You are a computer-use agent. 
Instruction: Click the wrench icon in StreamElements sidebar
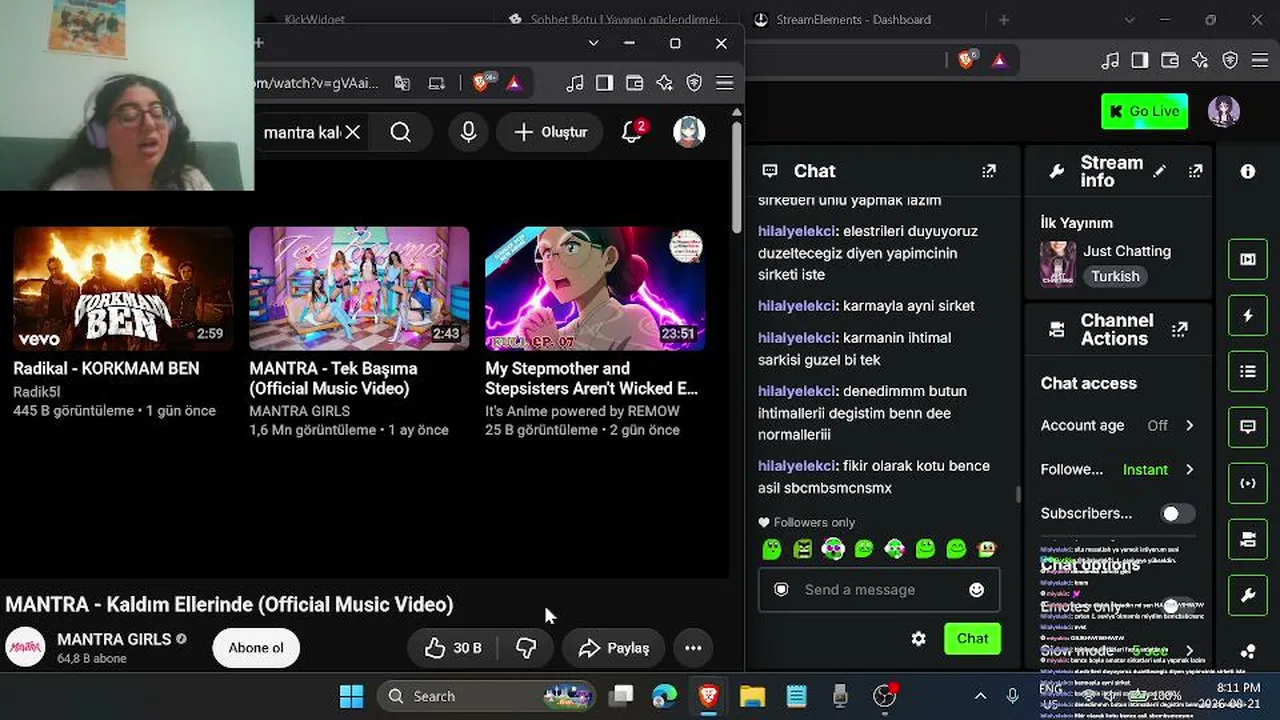1248,596
